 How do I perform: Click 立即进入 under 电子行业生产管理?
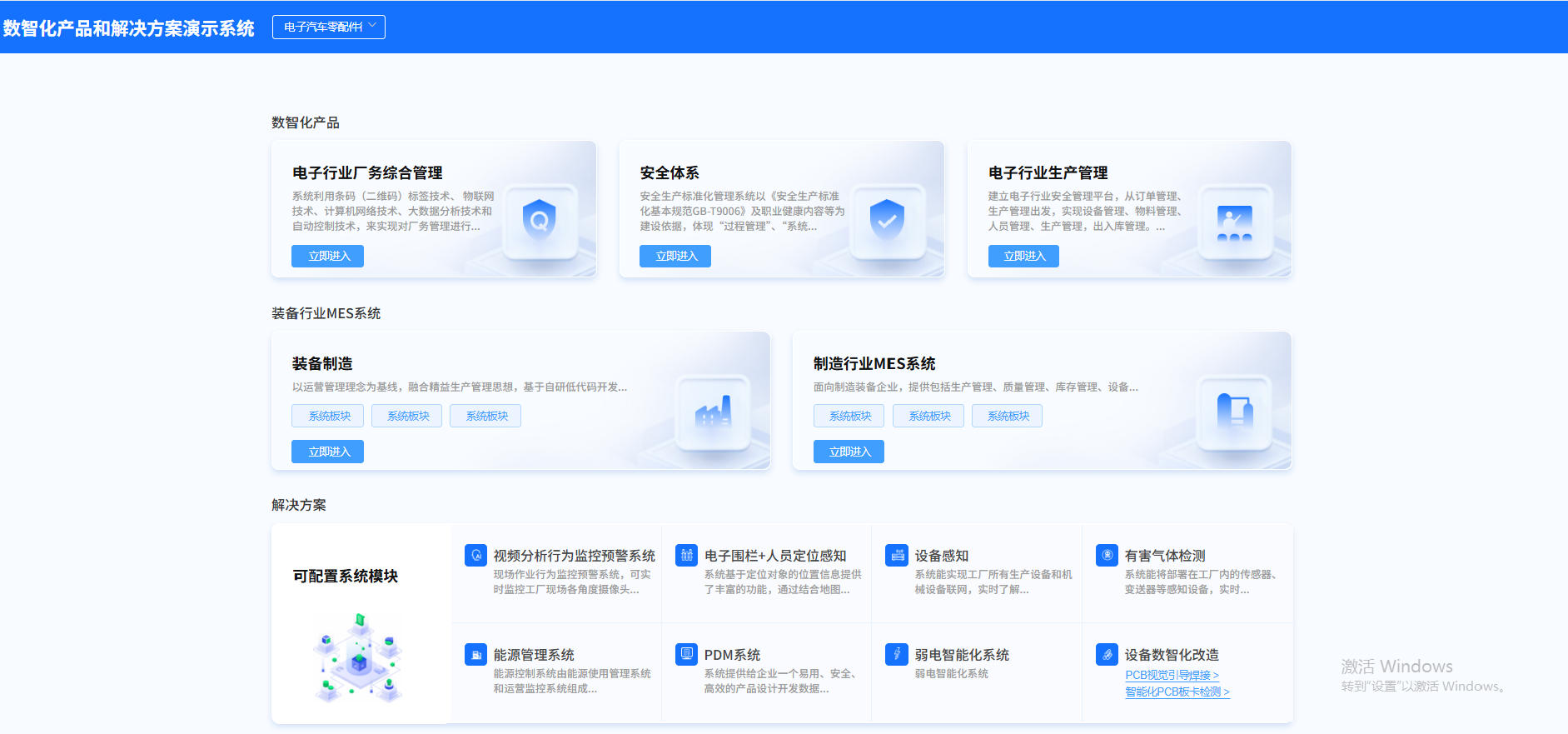tap(1023, 256)
